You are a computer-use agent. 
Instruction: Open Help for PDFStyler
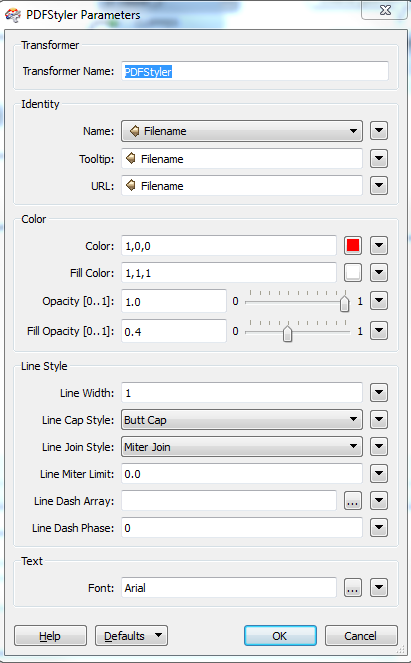click(x=50, y=636)
